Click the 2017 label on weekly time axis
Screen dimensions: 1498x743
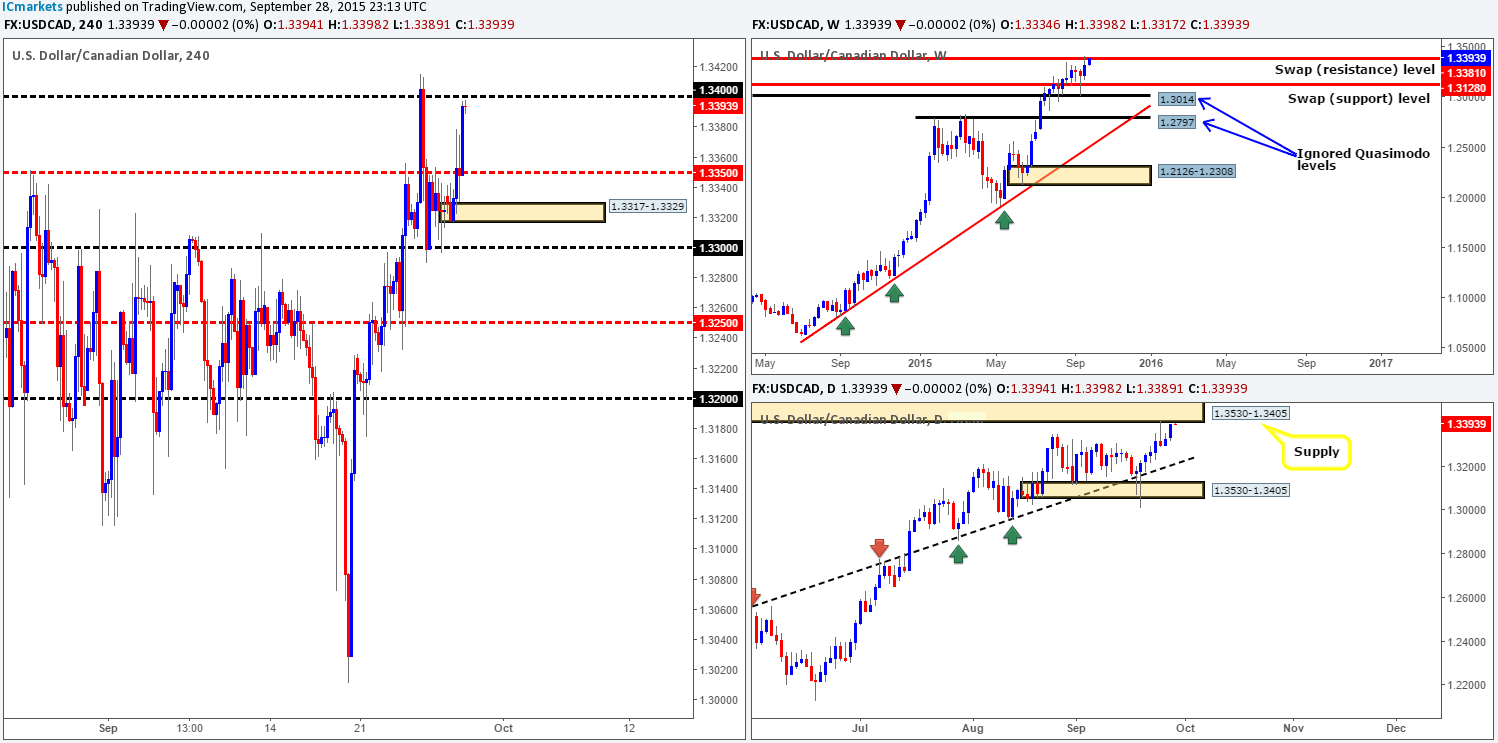tap(1380, 363)
